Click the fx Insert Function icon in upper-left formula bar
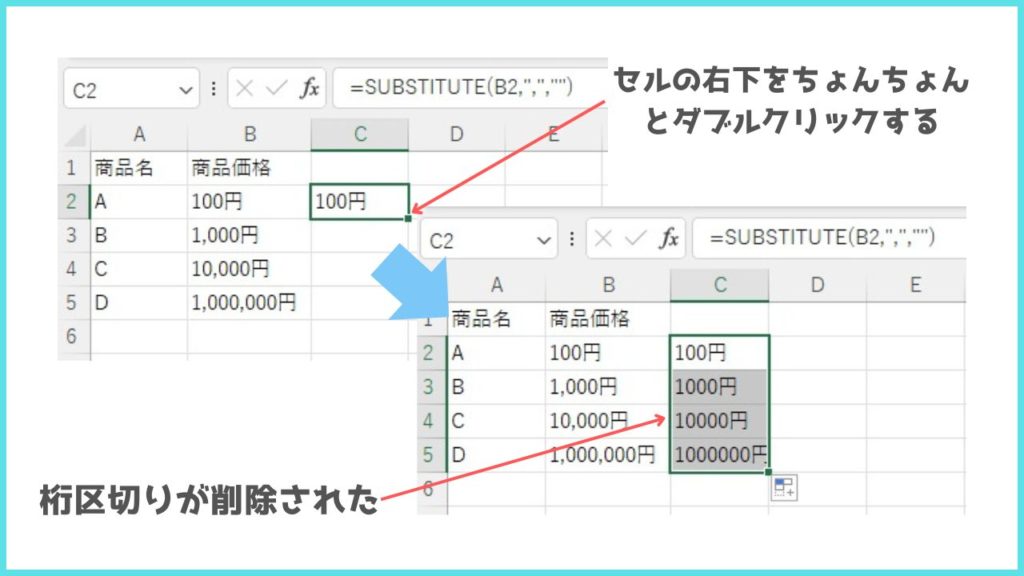This screenshot has height=576, width=1024. pyautogui.click(x=309, y=89)
